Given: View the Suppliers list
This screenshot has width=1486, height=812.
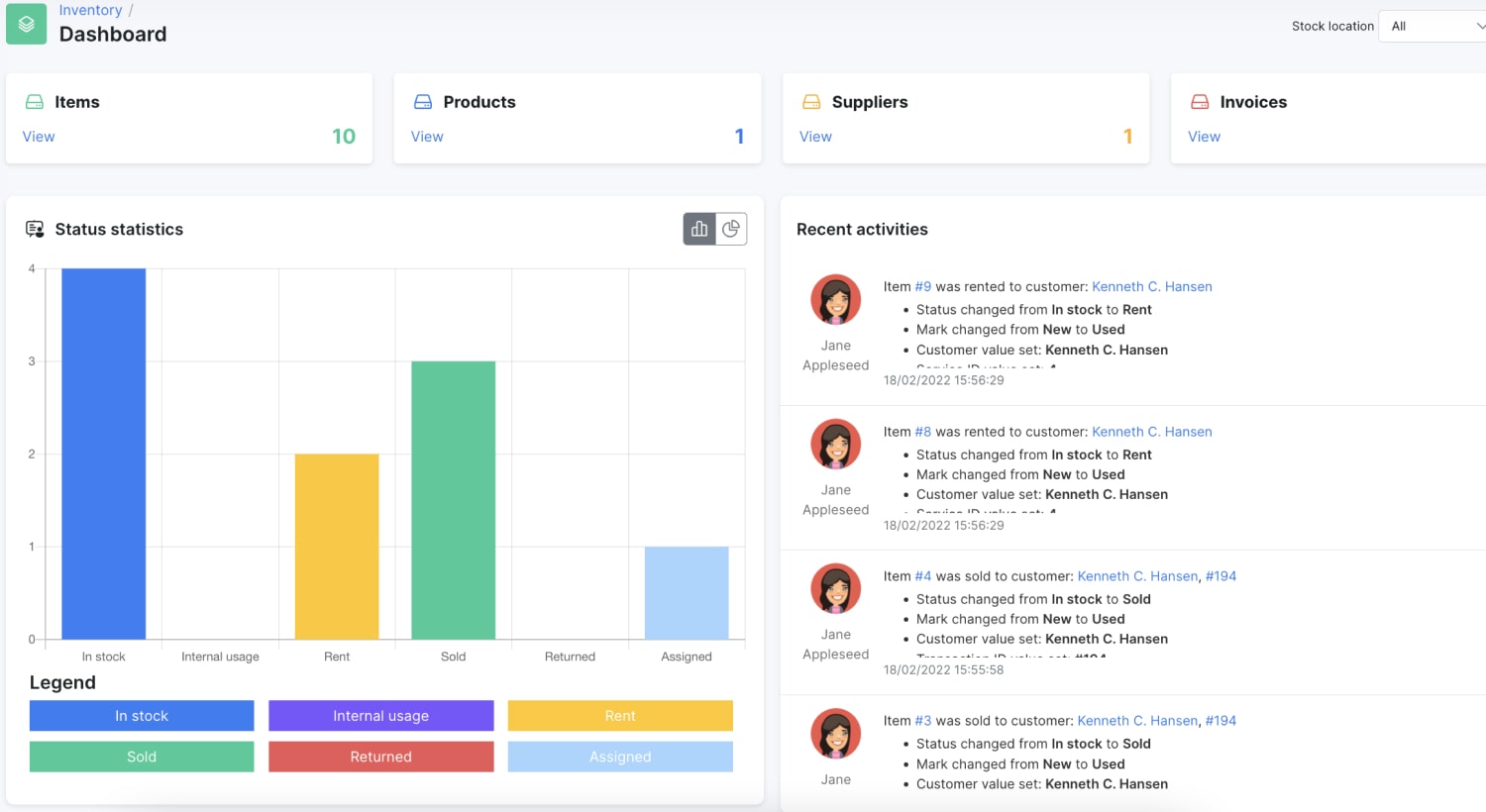Looking at the screenshot, I should [815, 136].
